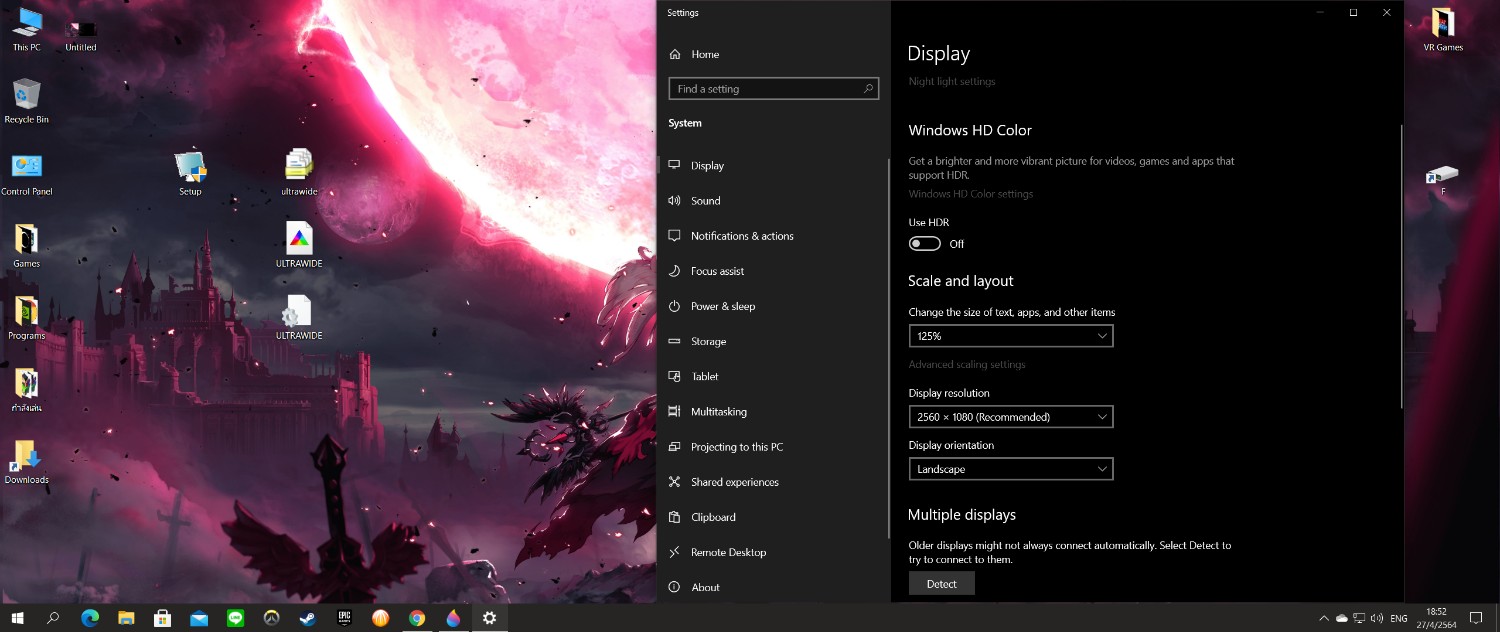Click the colorful droplet taskbar icon
1500x632 pixels.
click(453, 618)
